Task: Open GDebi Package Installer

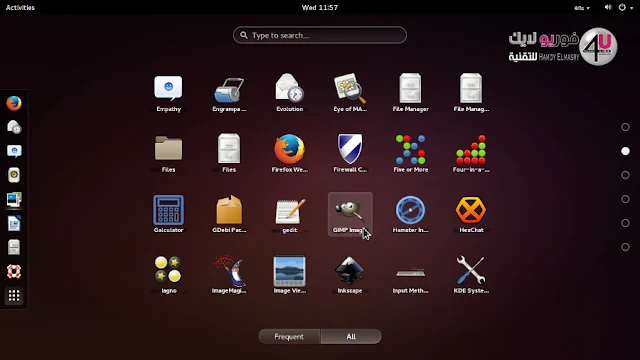Action: (x=229, y=214)
